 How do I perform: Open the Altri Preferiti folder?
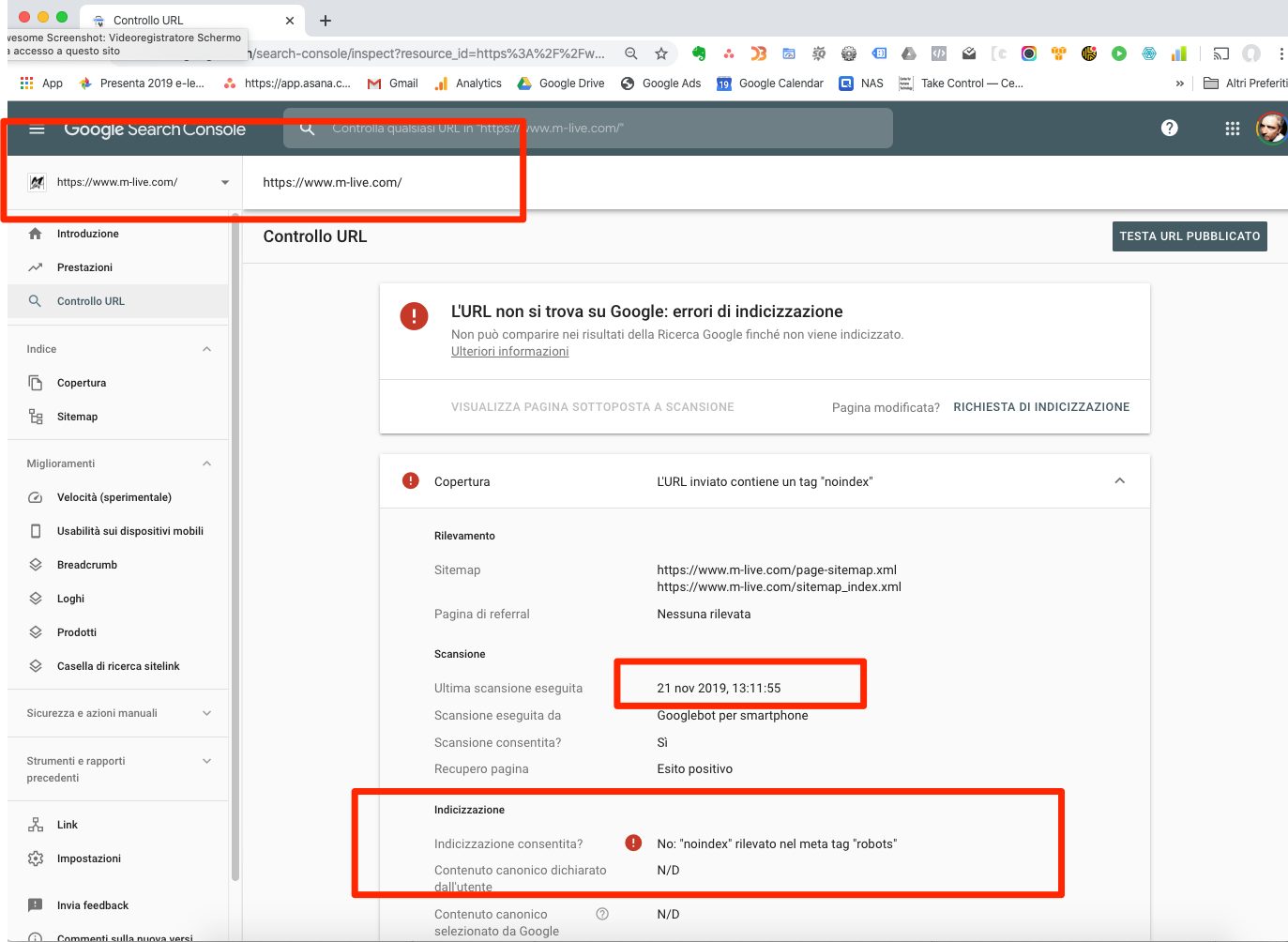point(1245,84)
